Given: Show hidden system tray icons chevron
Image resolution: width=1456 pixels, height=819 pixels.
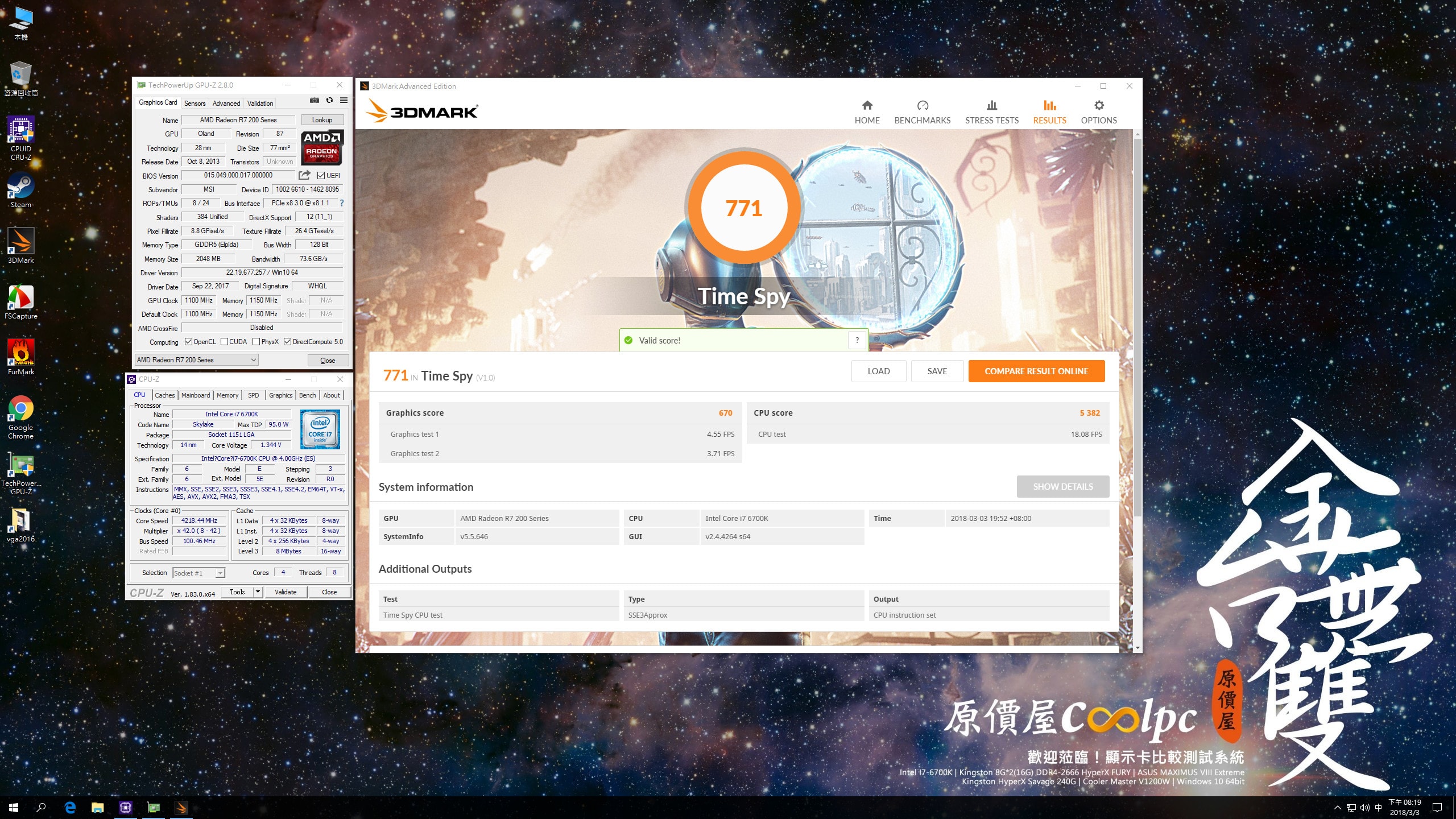Looking at the screenshot, I should (x=1338, y=808).
